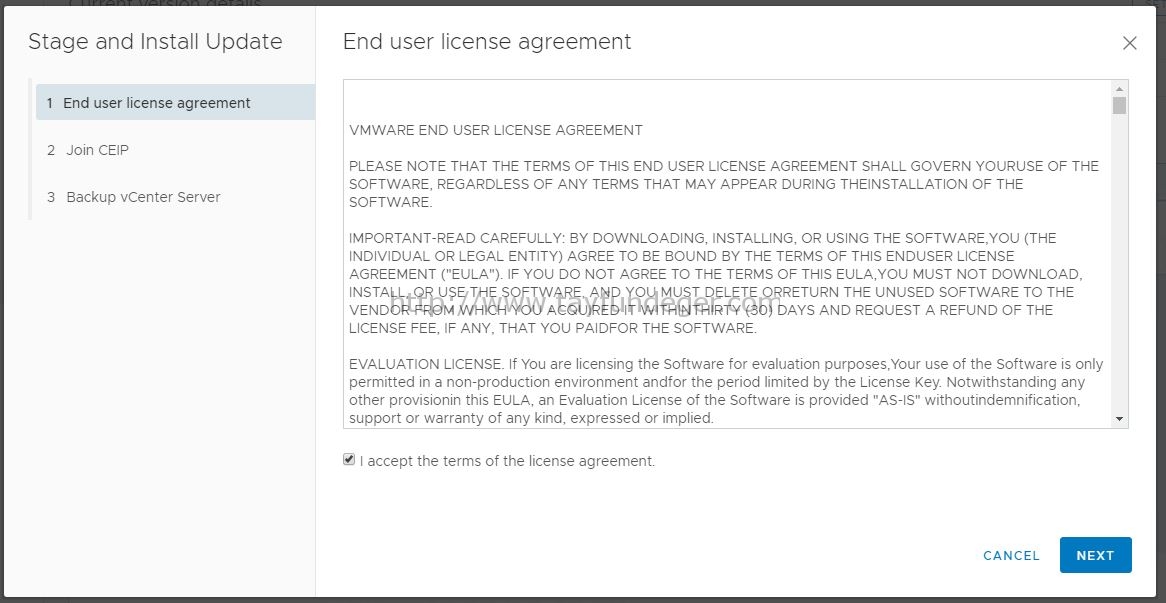
Task: Click the 'IMPORTANT-READ CAREFULLY' paragraph start
Action: coord(456,238)
